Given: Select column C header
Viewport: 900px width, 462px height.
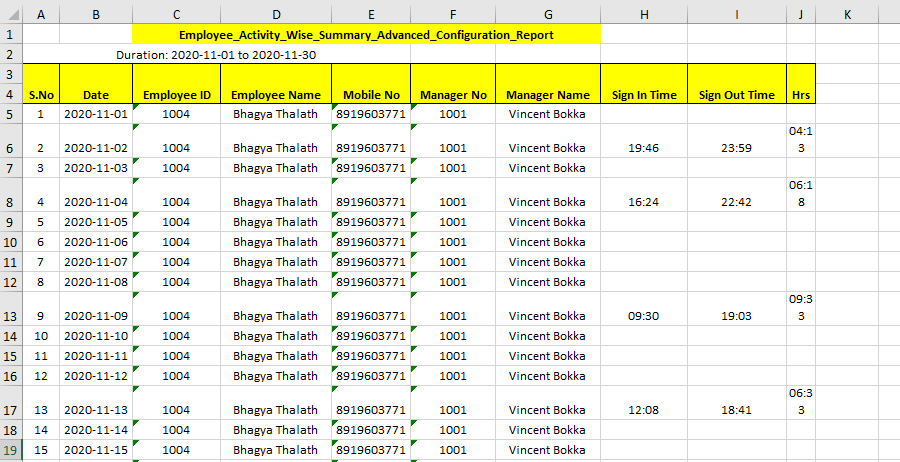Looking at the screenshot, I should tap(176, 15).
